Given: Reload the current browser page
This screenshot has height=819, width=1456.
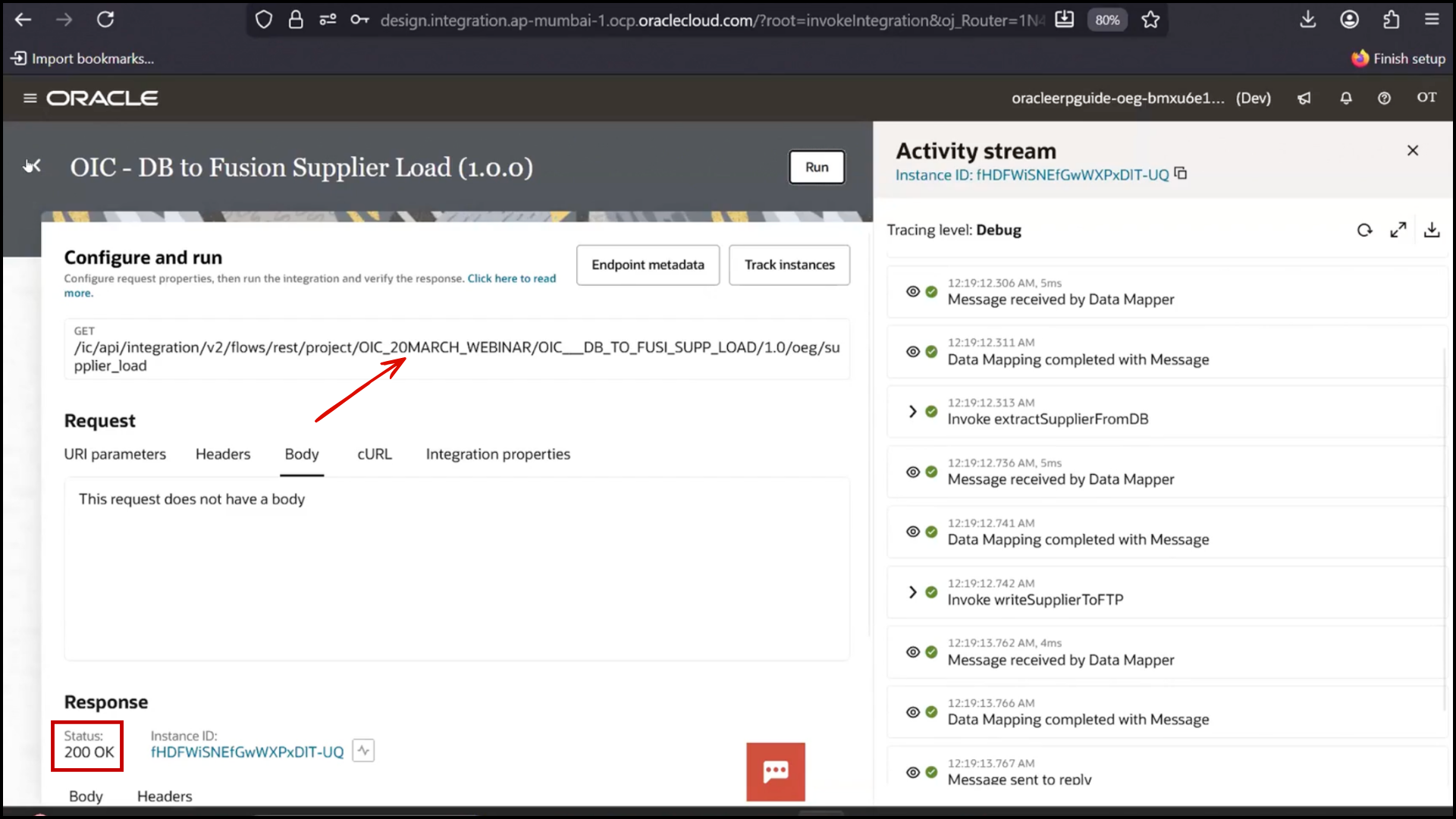Looking at the screenshot, I should point(105,20).
